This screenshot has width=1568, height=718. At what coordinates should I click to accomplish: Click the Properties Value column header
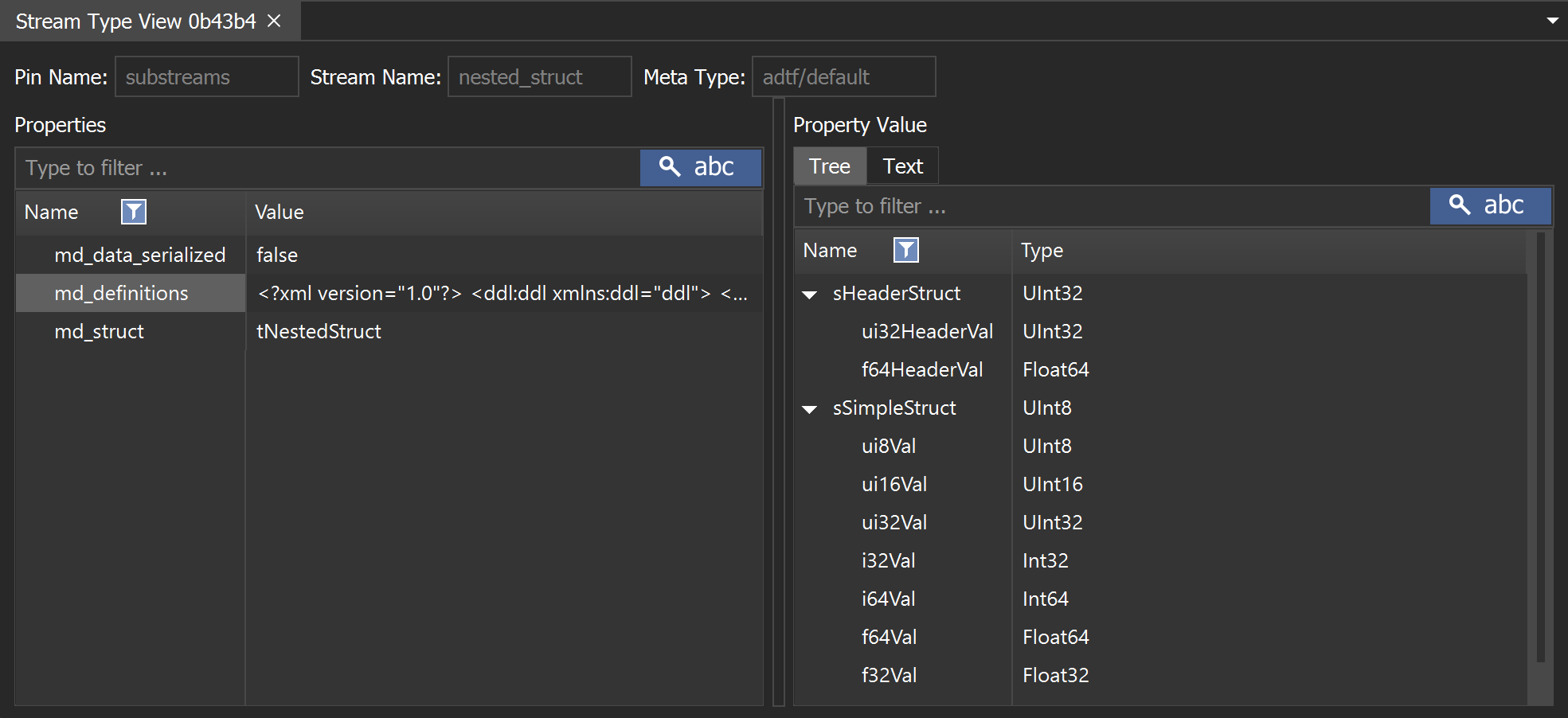pos(503,212)
